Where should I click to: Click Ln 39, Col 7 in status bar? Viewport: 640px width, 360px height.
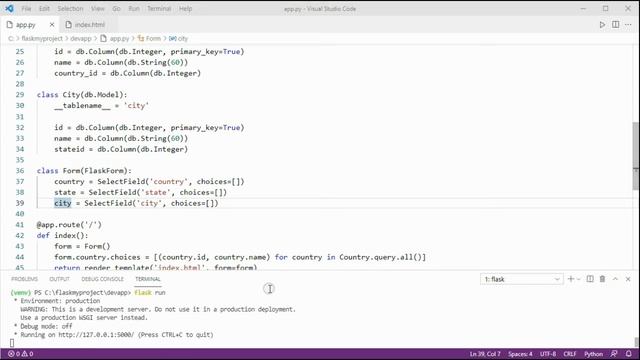(485, 354)
